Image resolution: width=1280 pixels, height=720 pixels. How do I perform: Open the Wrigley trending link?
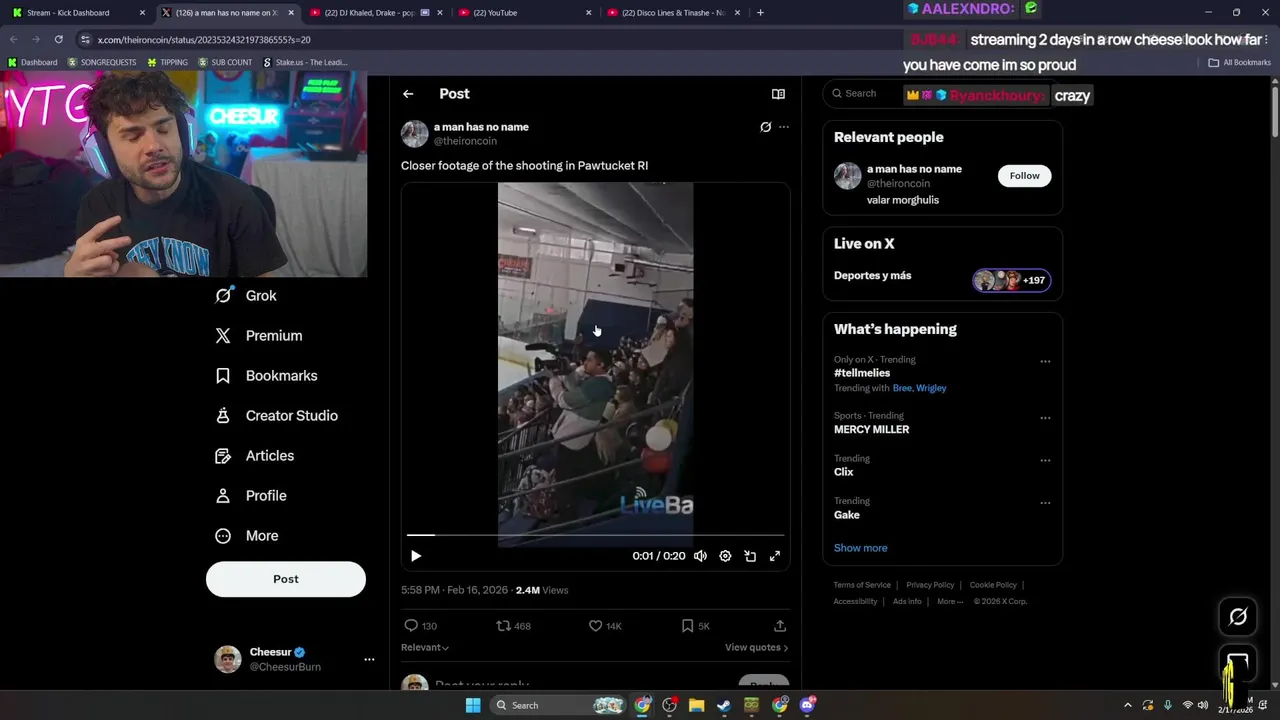(932, 388)
